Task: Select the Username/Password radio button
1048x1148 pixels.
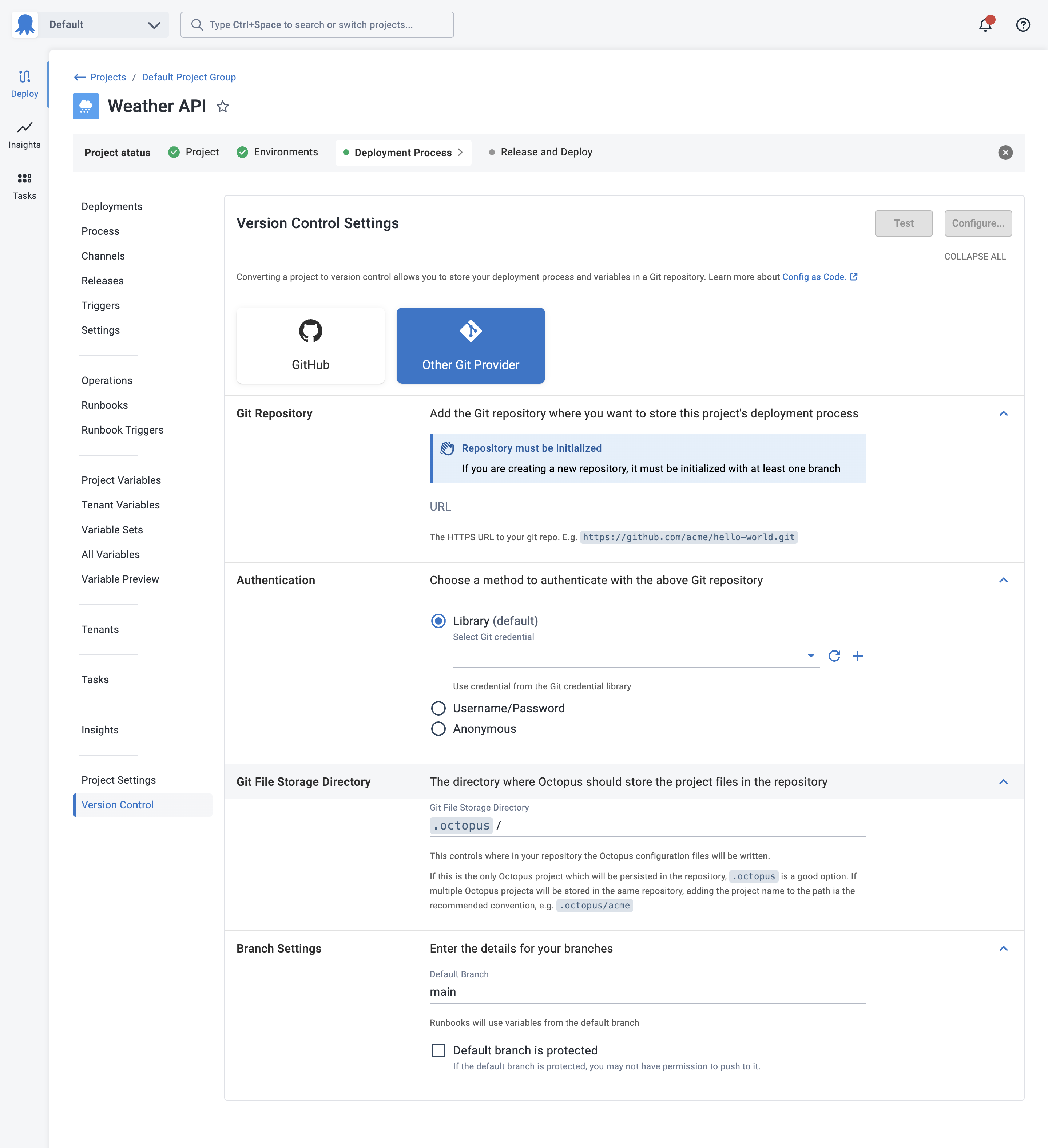Action: click(x=438, y=708)
